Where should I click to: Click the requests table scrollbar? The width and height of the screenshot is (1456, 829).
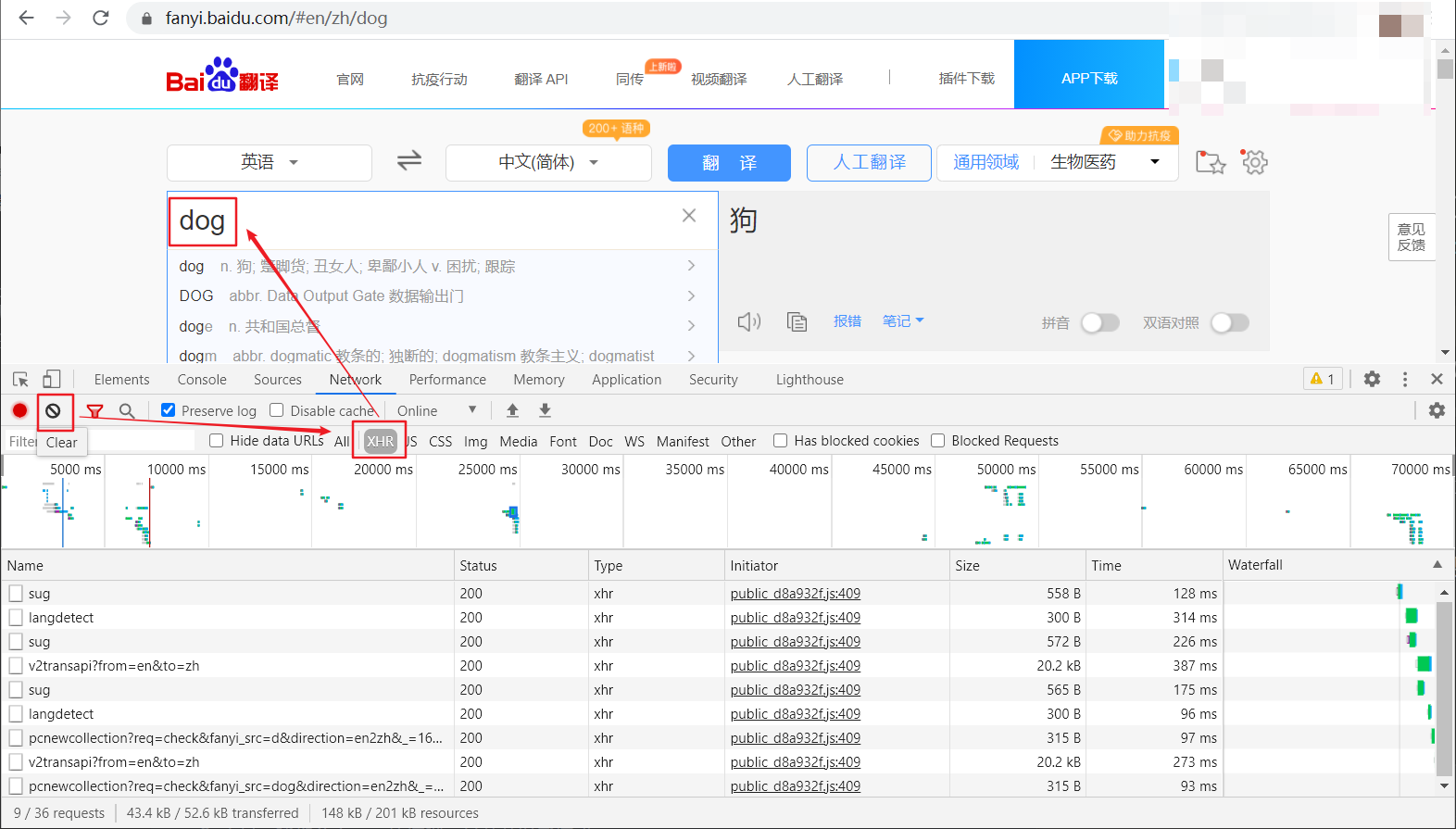(x=1444, y=687)
